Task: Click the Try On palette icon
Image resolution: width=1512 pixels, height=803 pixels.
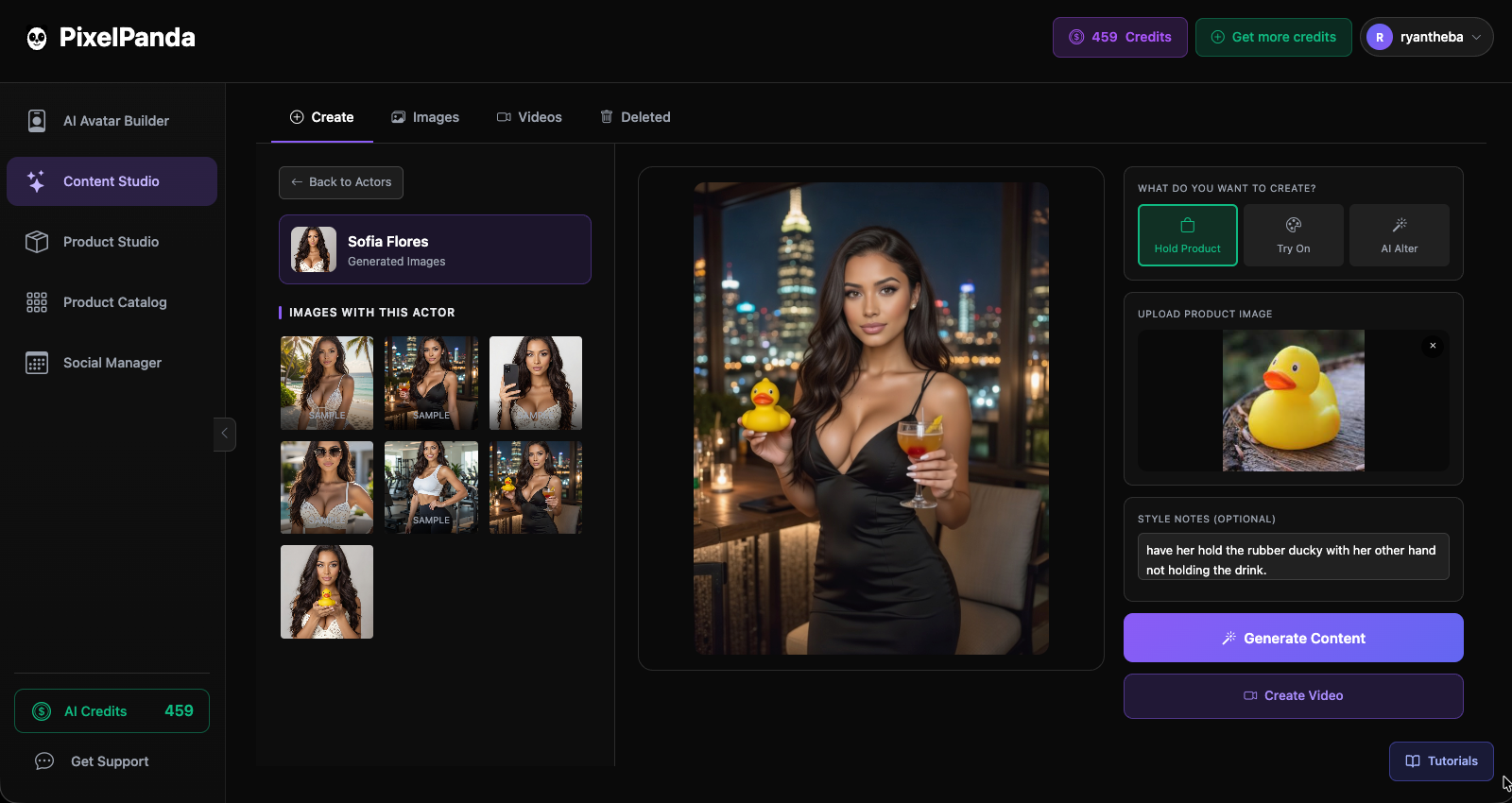Action: [1294, 225]
